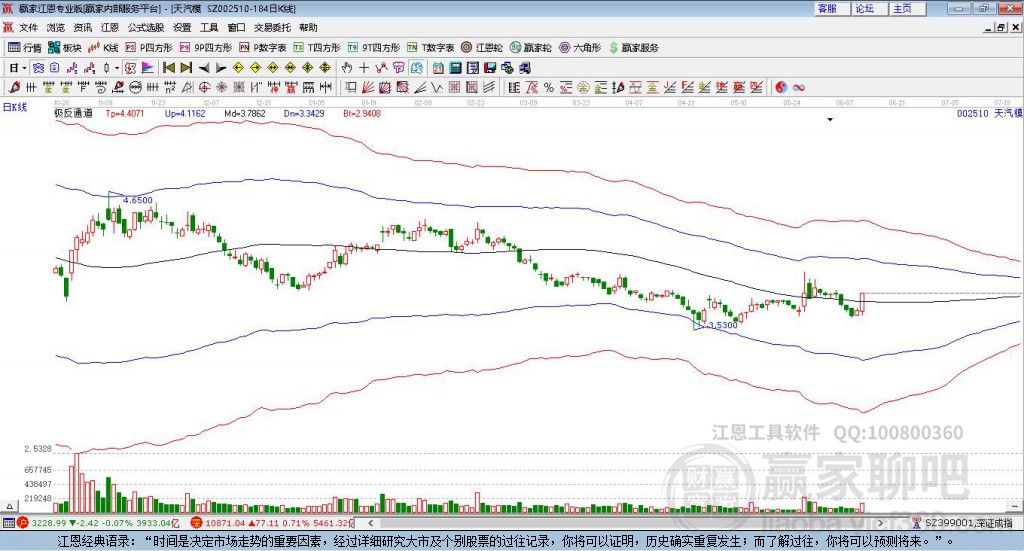The width and height of the screenshot is (1024, 551).
Task: Click the small black triangle marker above chart
Action: (830, 119)
